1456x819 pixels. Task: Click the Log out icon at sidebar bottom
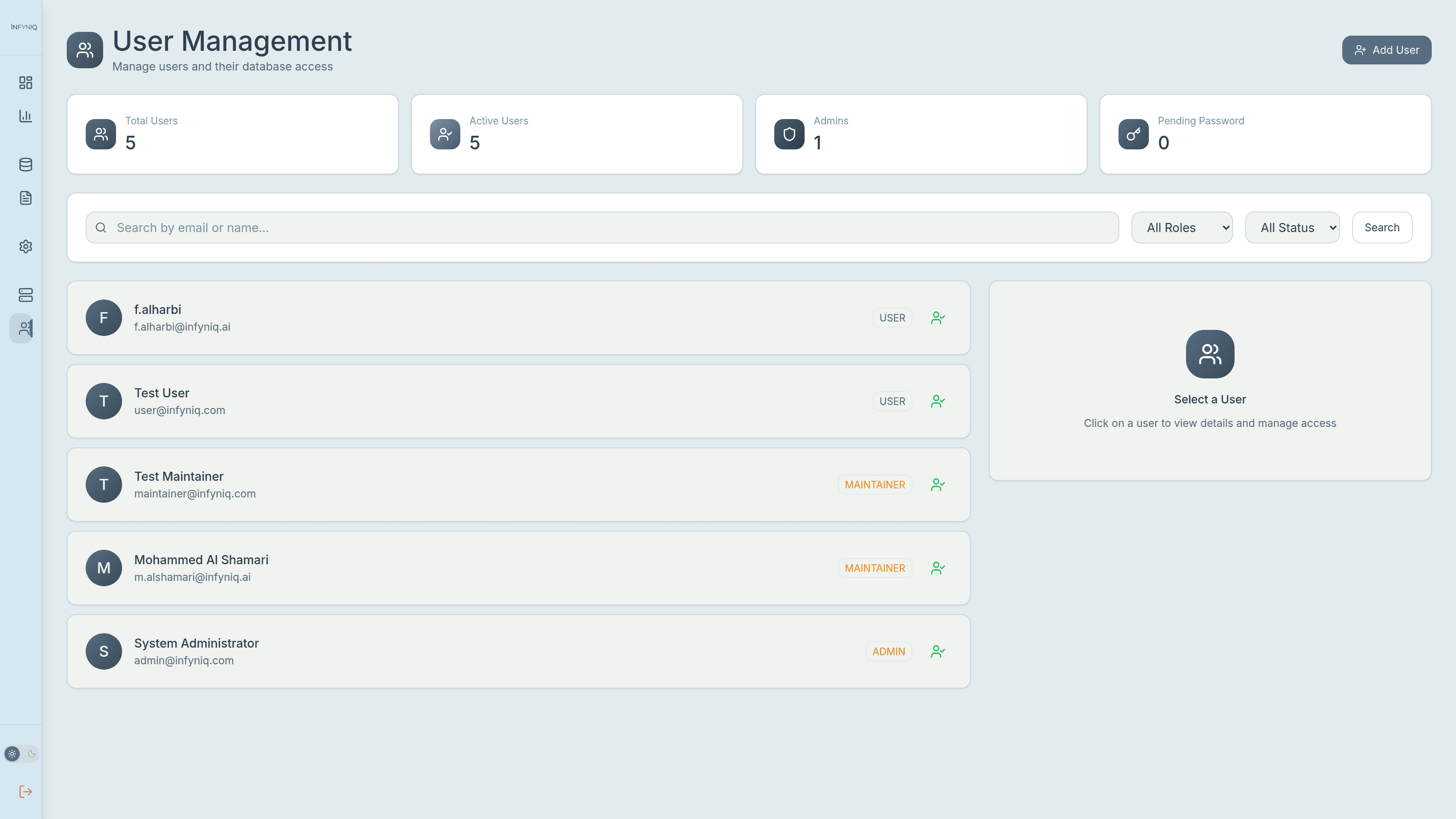pyautogui.click(x=25, y=791)
